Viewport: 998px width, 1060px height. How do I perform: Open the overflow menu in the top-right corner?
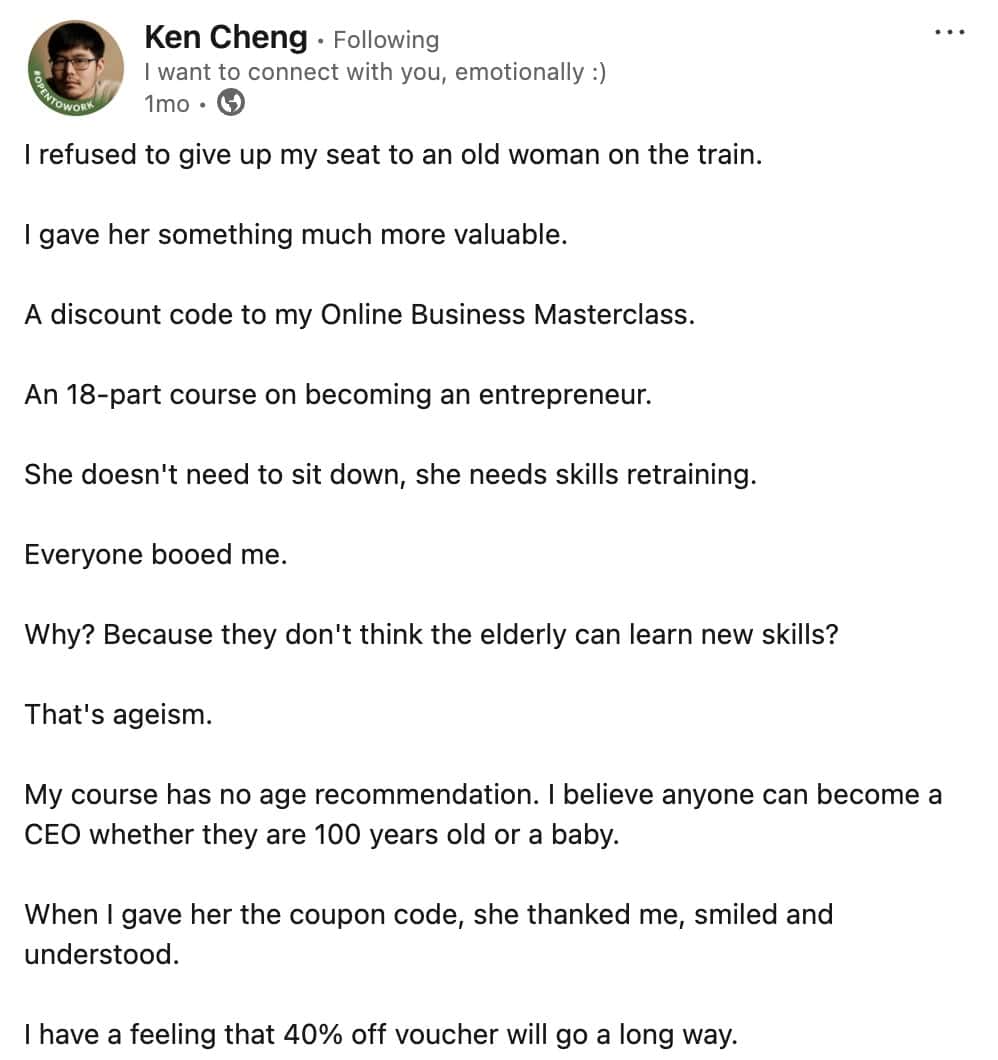pos(950,32)
